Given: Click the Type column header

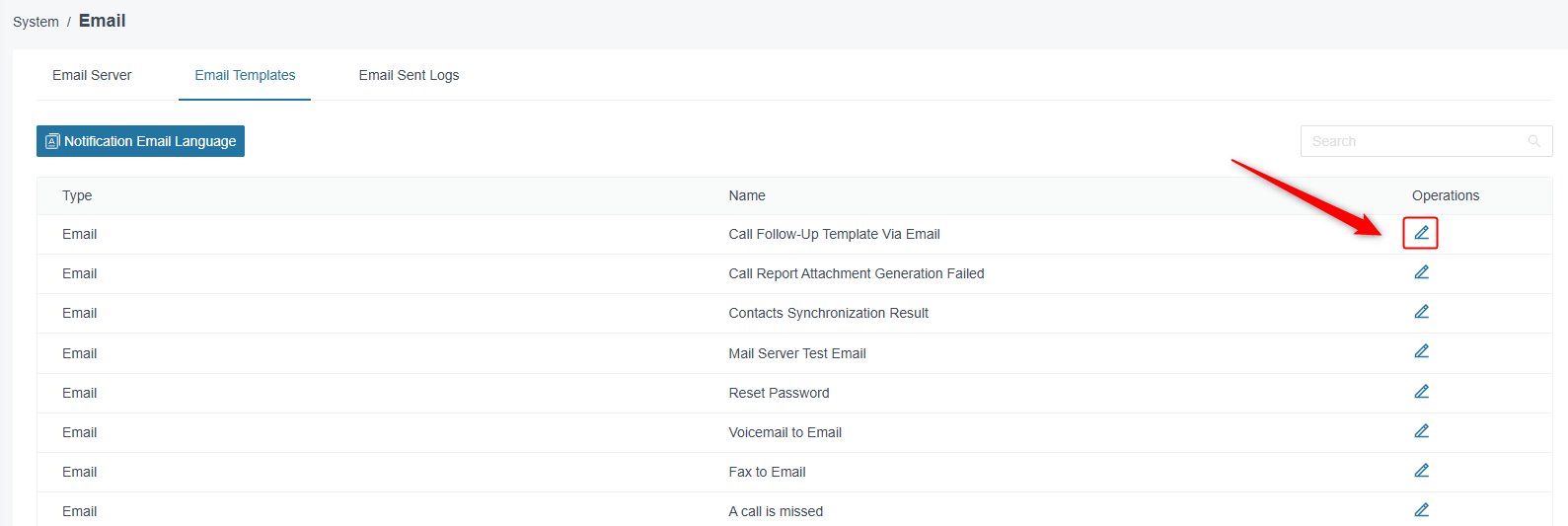Looking at the screenshot, I should pyautogui.click(x=77, y=195).
